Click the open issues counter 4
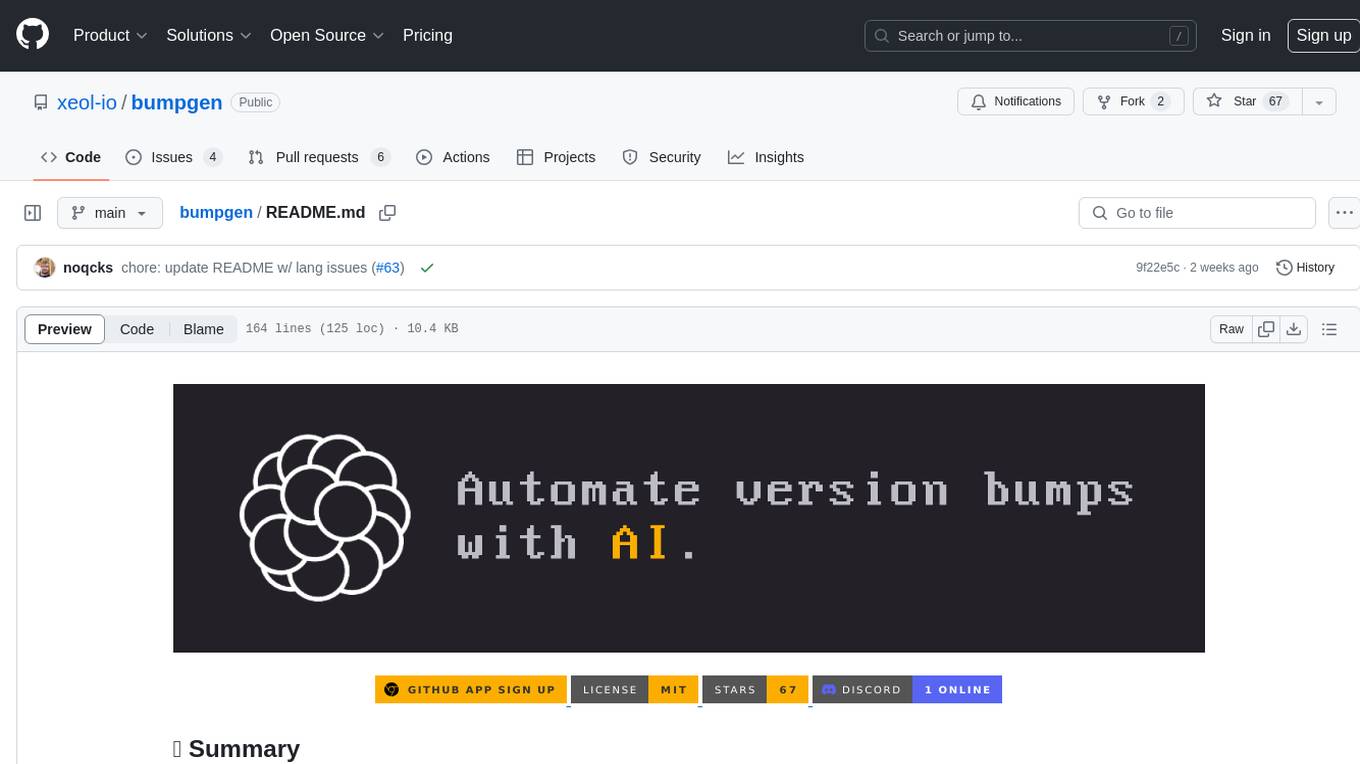 click(212, 157)
